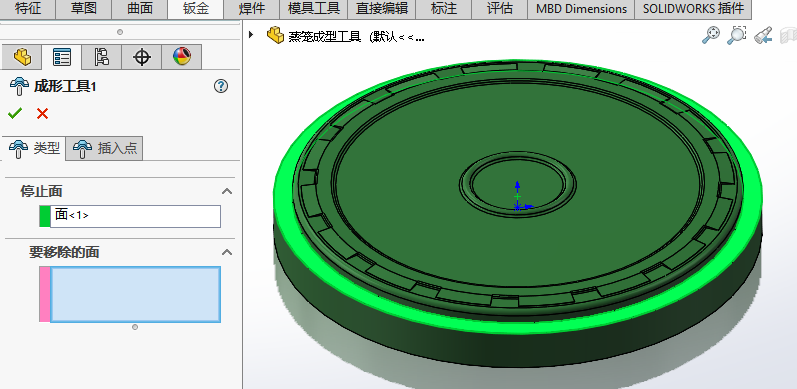The height and width of the screenshot is (389, 797).
Task: Open the SOLIDWORKS 插件 tab
Action: (693, 9)
